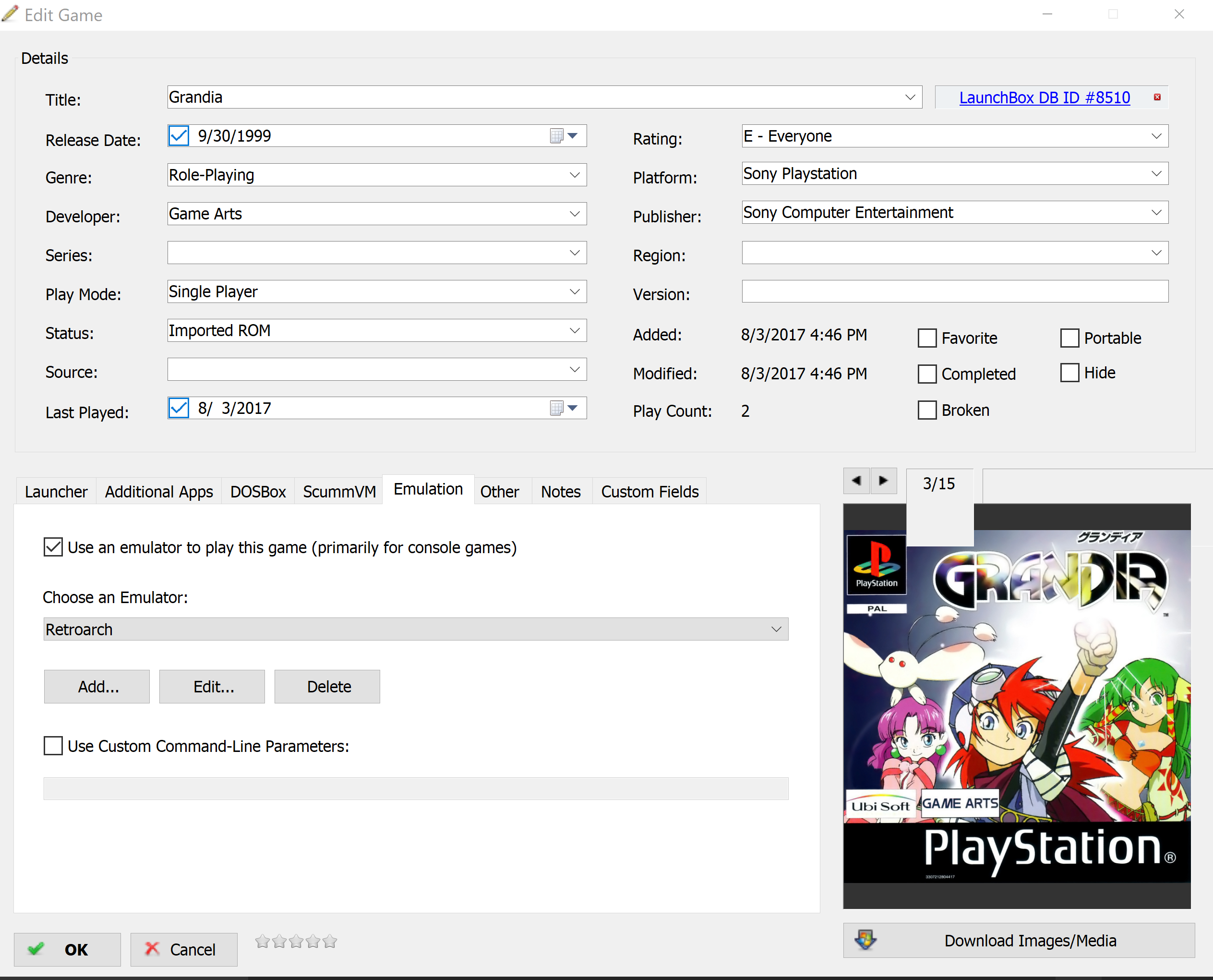Open the LaunchBox DB ID #8510 link
The width and height of the screenshot is (1213, 980).
click(1044, 97)
